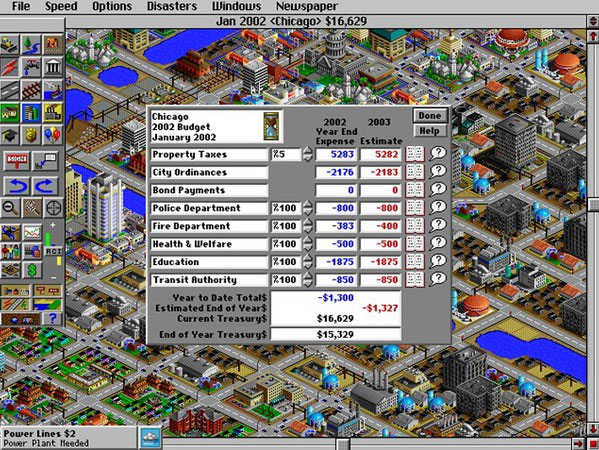Click the Help button in budget
This screenshot has height=450, width=599.
(430, 131)
